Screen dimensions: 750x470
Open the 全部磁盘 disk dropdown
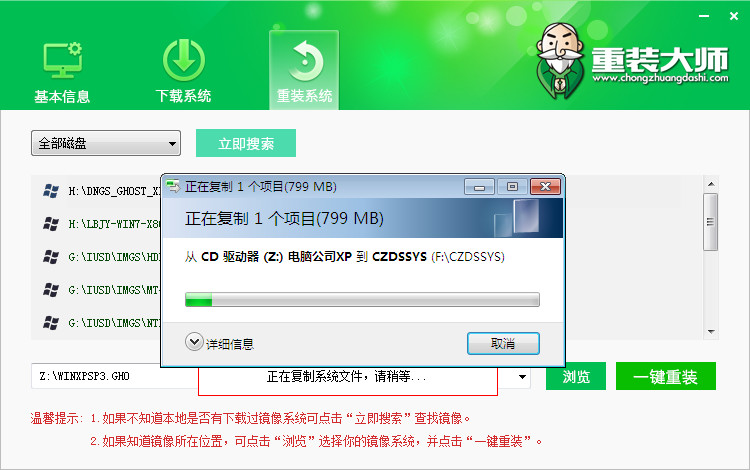[106, 143]
